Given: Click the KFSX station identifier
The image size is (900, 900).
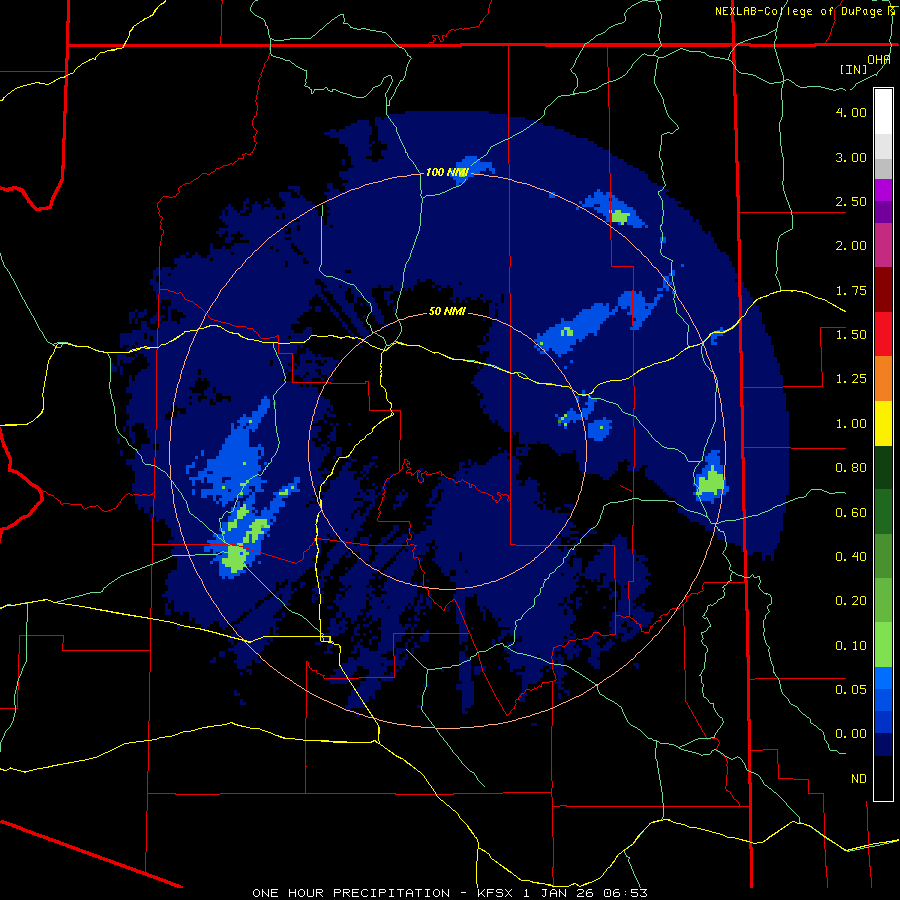Looking at the screenshot, I should coord(496,893).
